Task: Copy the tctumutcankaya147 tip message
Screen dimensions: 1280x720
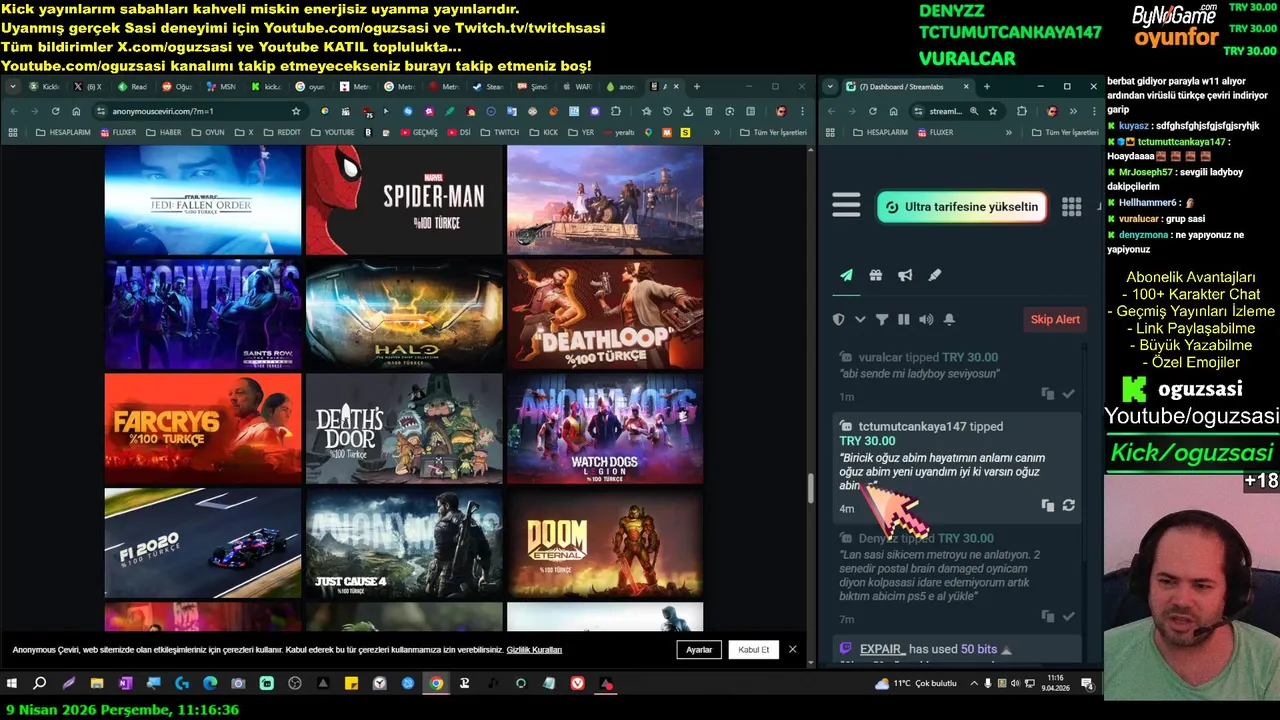Action: pyautogui.click(x=1047, y=506)
